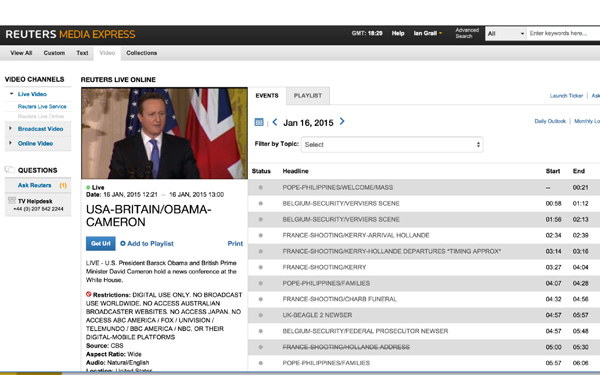Viewport: 600px width, 375px height.
Task: Open FRANCE-SHOOTING/CHARB FUNERAL event
Action: click(339, 299)
